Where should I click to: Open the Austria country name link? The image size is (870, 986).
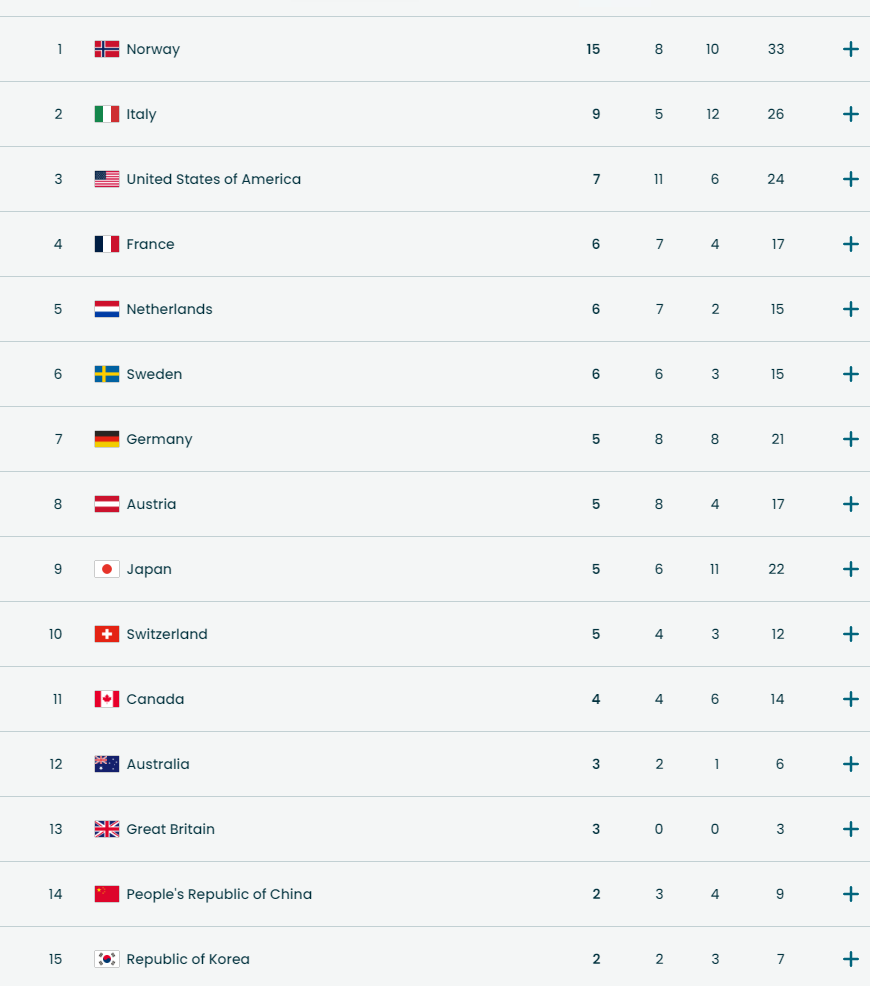[x=151, y=504]
